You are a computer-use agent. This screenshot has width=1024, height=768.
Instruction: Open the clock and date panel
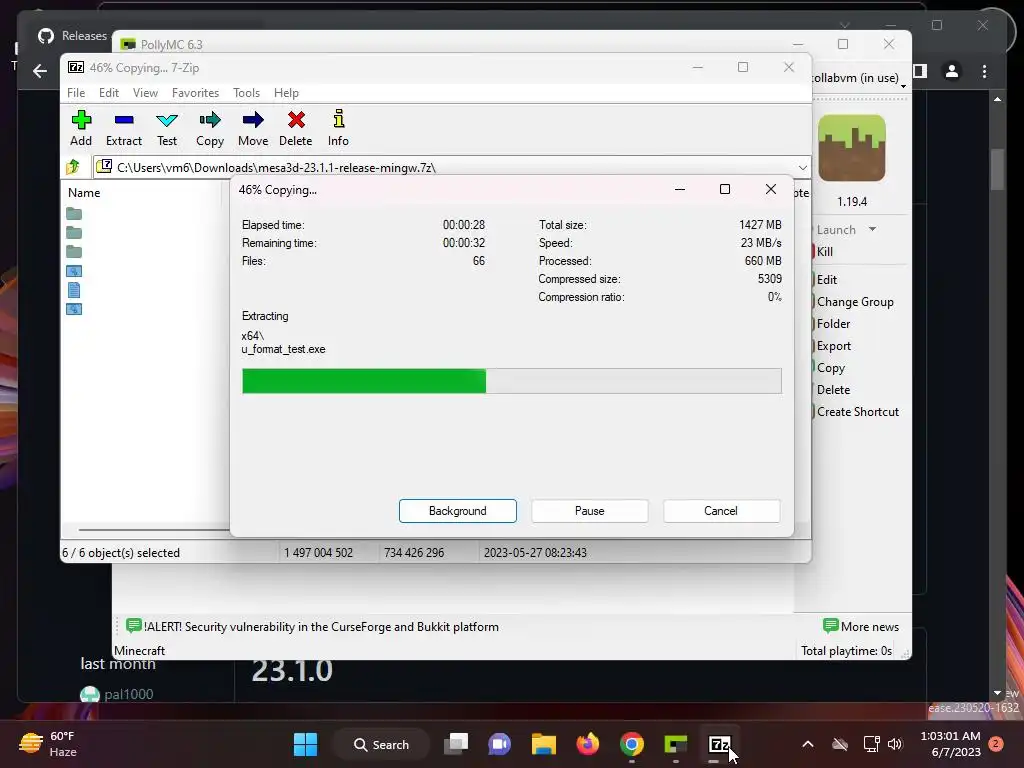pos(950,744)
